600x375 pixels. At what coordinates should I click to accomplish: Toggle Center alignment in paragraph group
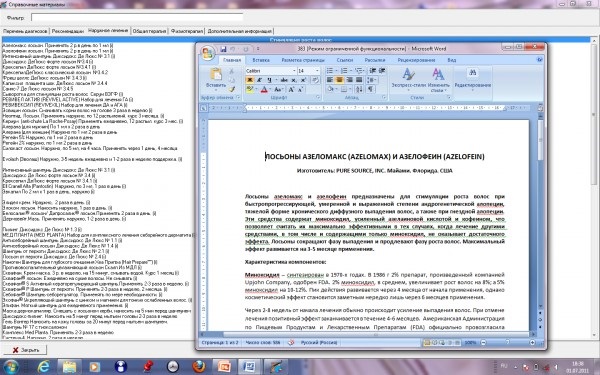point(339,80)
